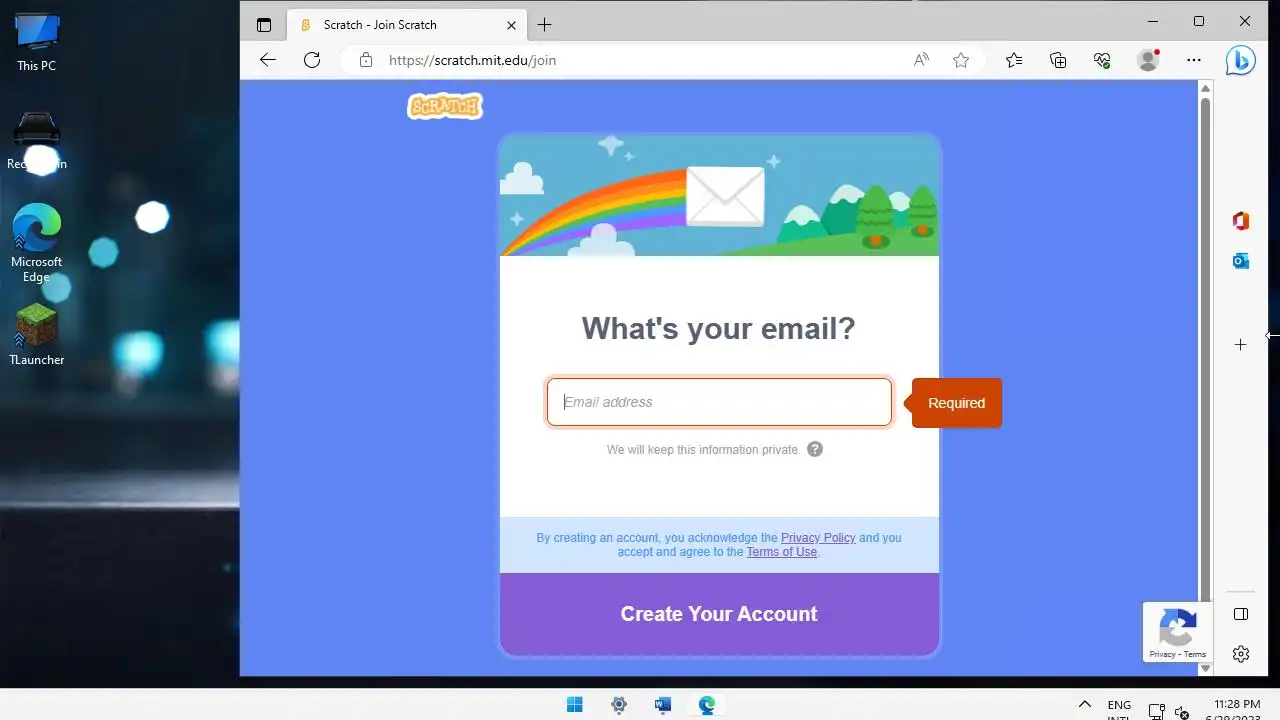The image size is (1280, 720).
Task: Select the Scratch - Join Scratch tab
Action: point(407,25)
